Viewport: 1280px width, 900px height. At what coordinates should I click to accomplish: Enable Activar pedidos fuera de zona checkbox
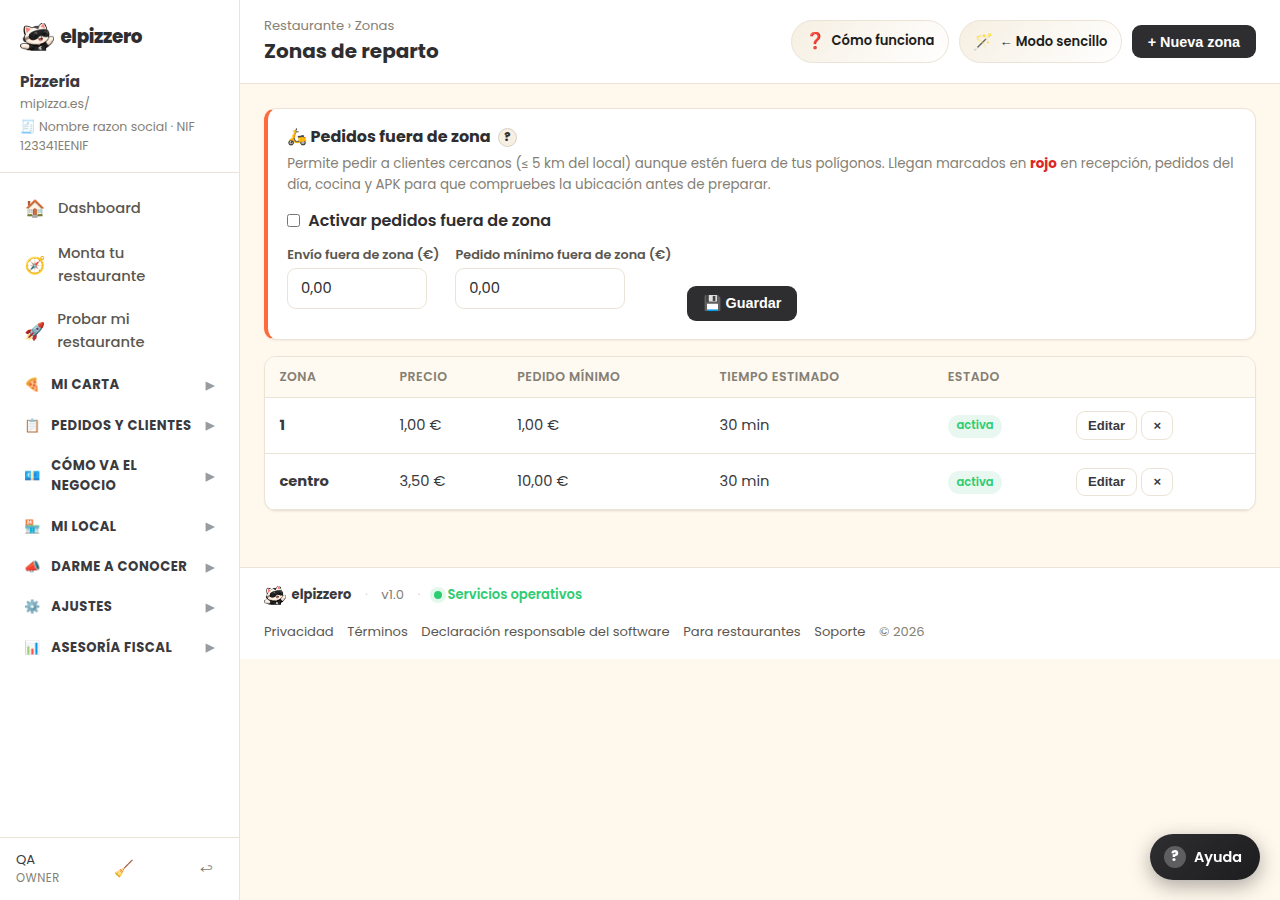[294, 221]
